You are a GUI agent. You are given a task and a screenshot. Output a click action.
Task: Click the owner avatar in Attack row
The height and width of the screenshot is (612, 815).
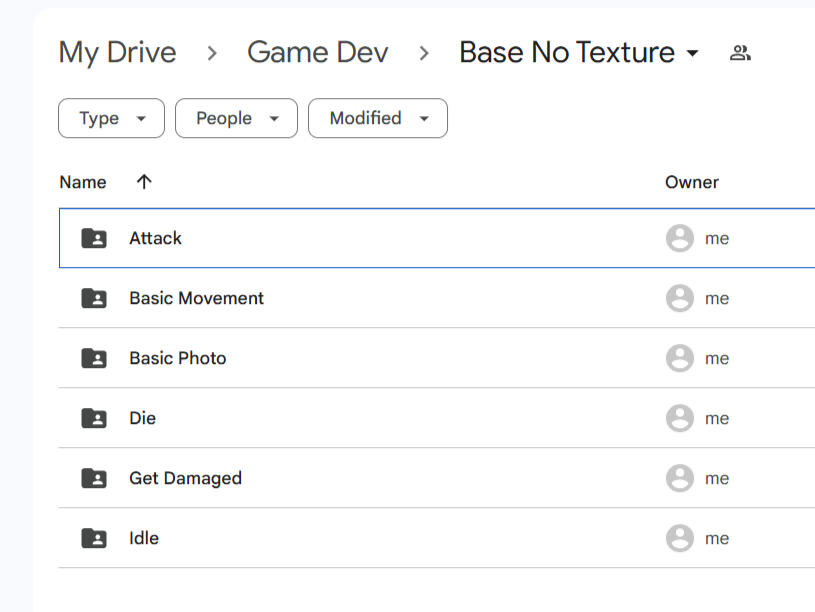point(680,238)
